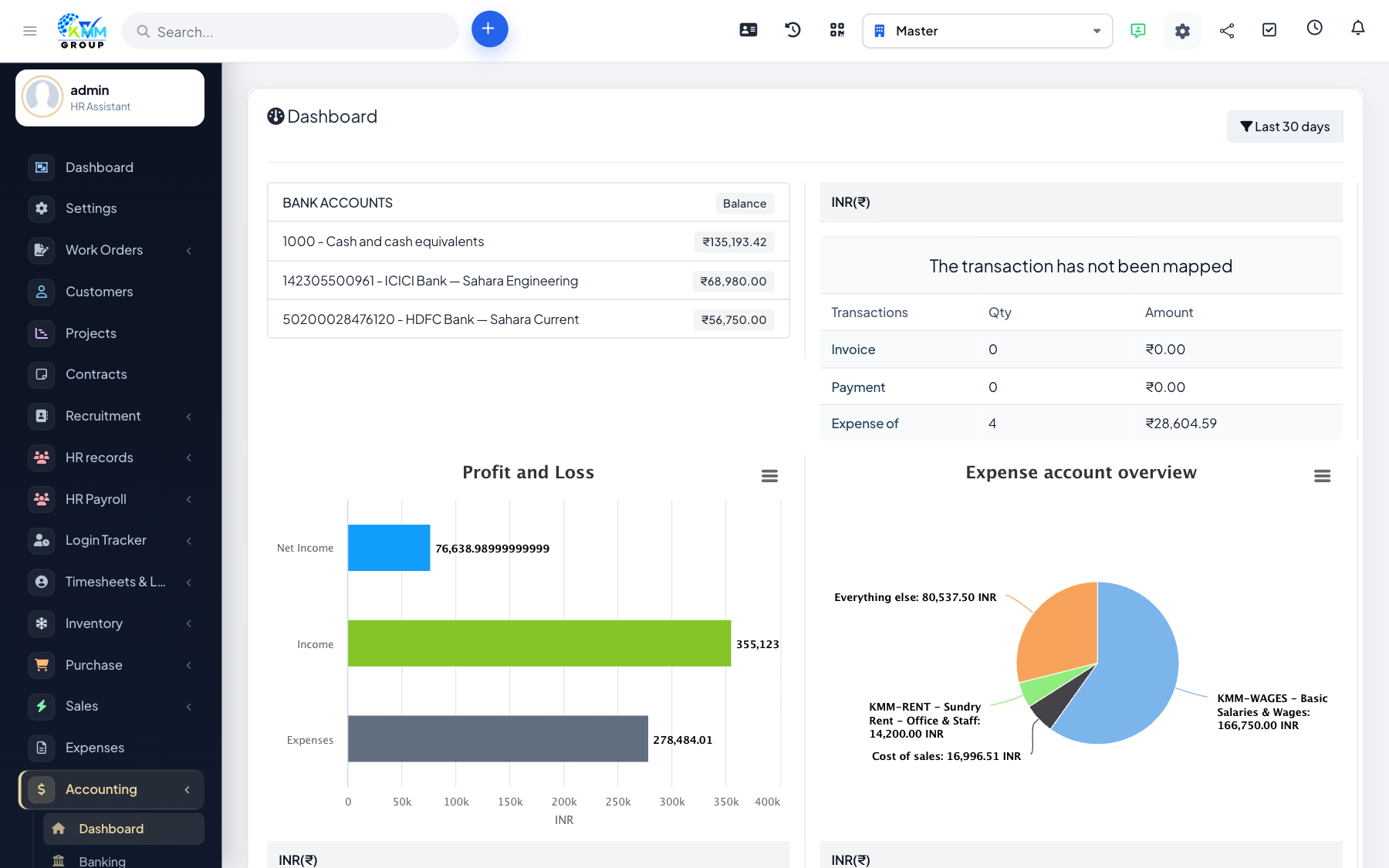Click the admin profile avatar

tap(42, 97)
